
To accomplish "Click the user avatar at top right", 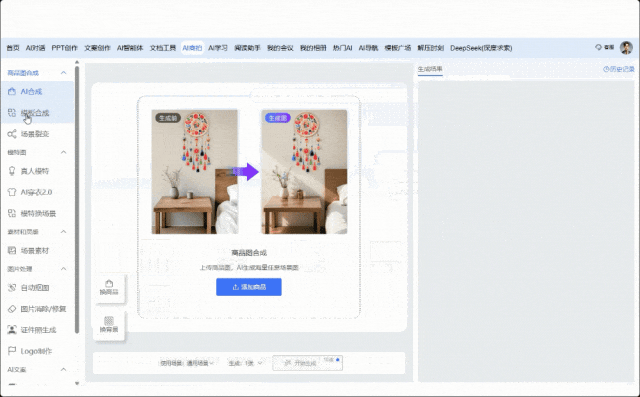I will 626,48.
